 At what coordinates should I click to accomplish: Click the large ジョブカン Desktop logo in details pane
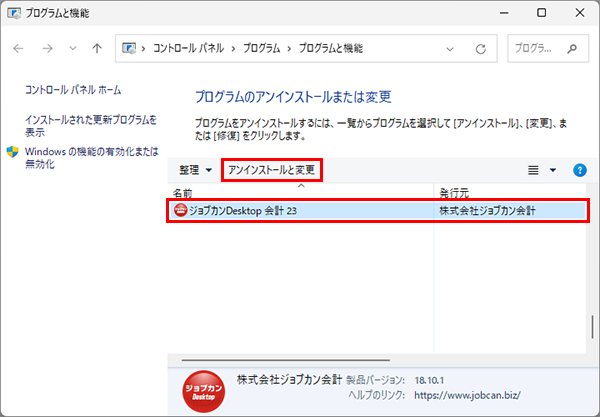204,391
